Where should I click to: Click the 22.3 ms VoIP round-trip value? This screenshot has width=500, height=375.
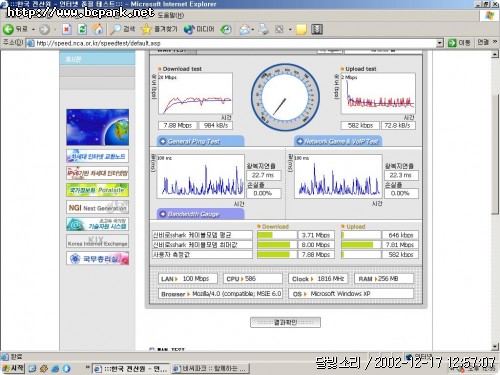(x=401, y=175)
